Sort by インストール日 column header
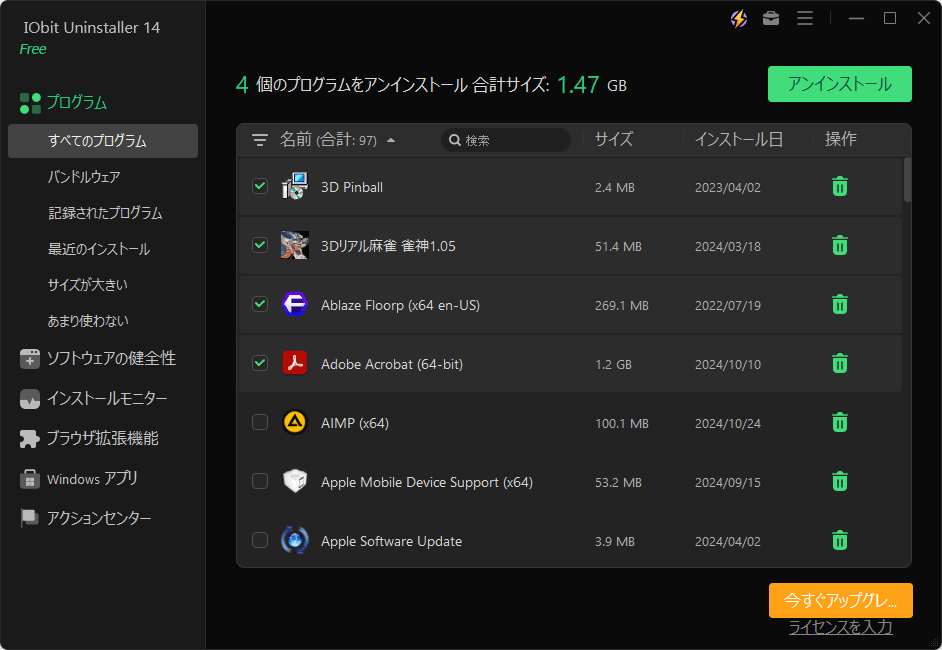The width and height of the screenshot is (942, 650). (738, 139)
